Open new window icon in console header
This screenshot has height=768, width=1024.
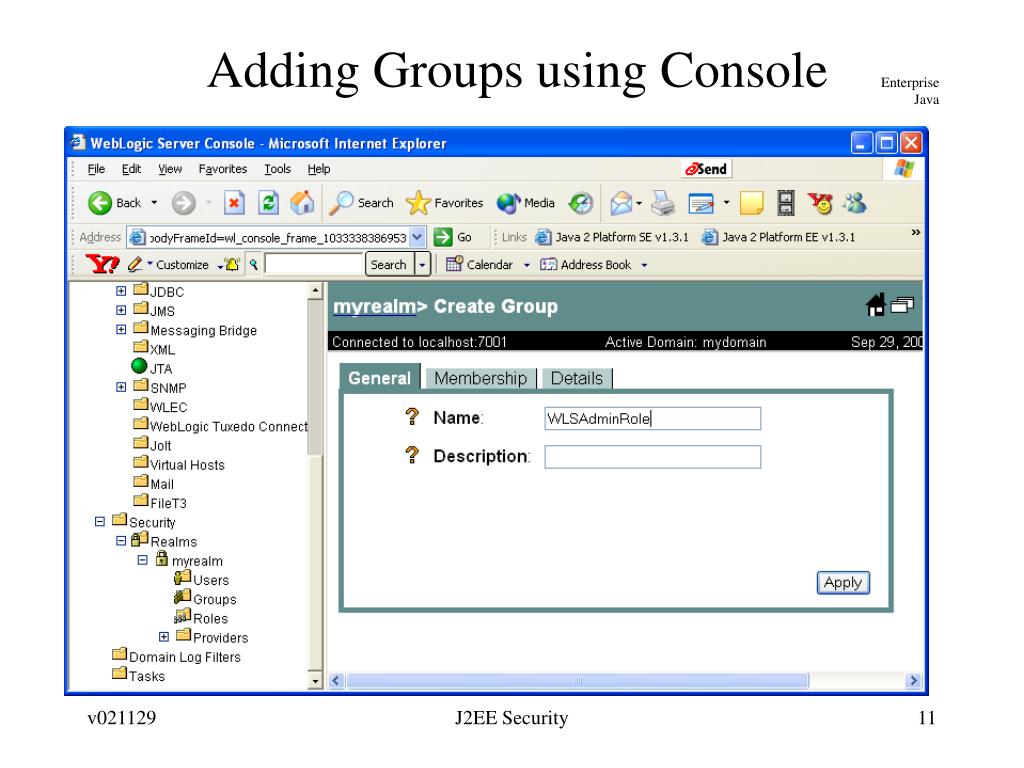click(x=903, y=305)
